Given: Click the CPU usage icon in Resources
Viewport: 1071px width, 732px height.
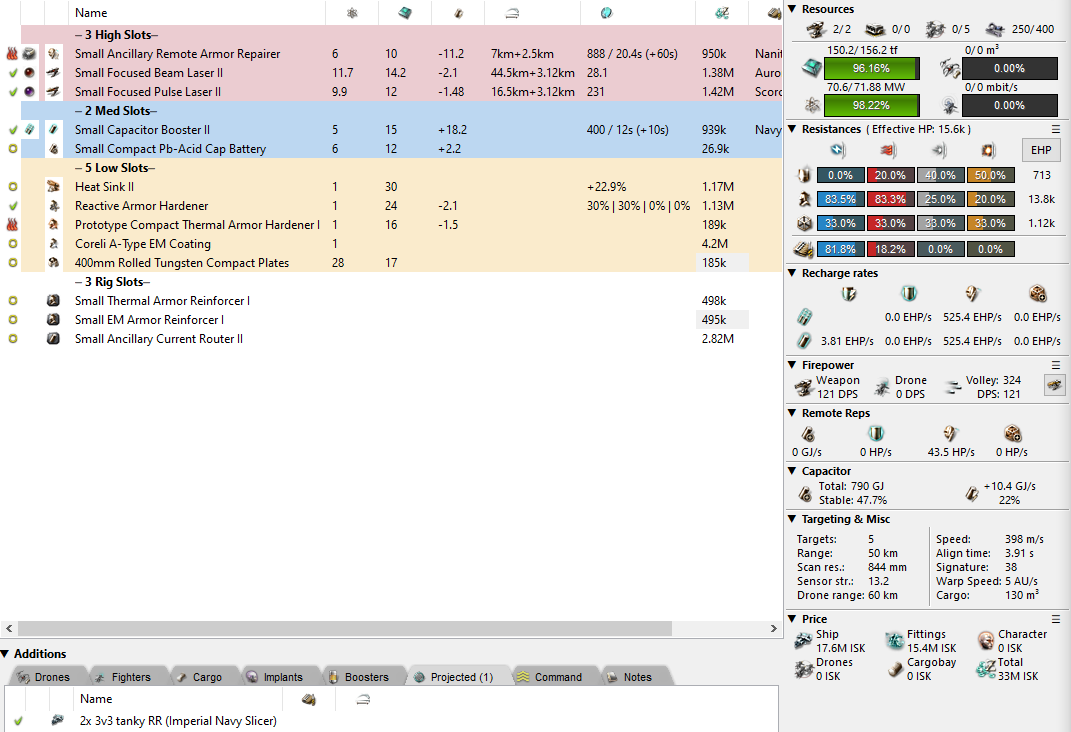Looking at the screenshot, I should pyautogui.click(x=813, y=68).
